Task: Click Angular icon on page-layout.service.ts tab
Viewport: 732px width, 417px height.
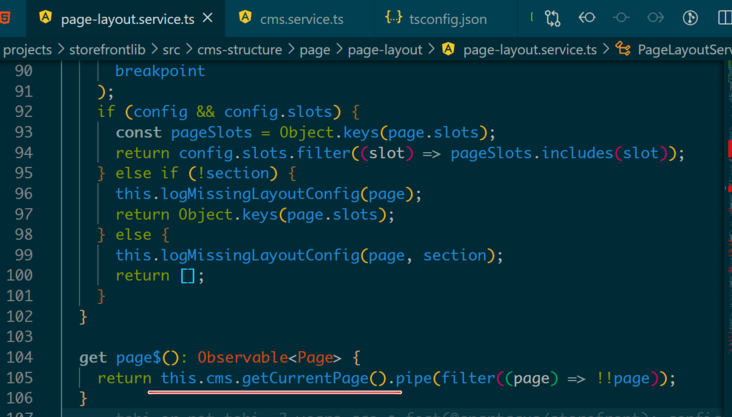Action: click(x=45, y=17)
